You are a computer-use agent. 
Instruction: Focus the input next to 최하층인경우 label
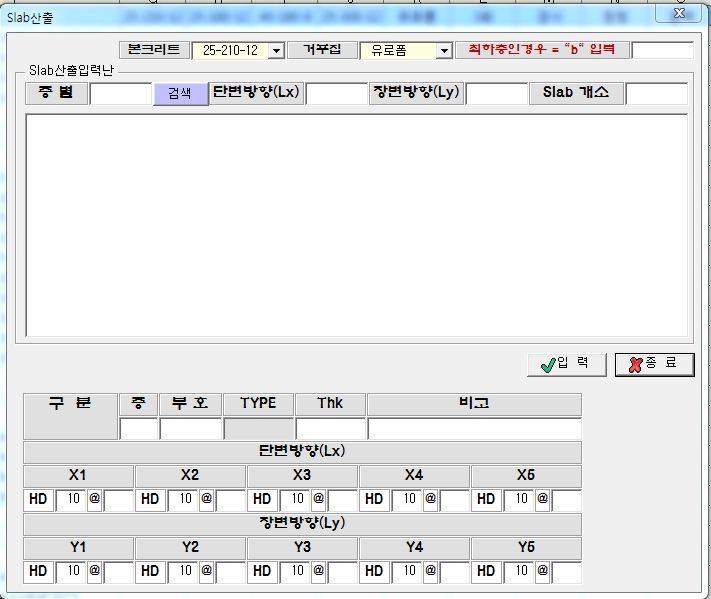pyautogui.click(x=662, y=50)
